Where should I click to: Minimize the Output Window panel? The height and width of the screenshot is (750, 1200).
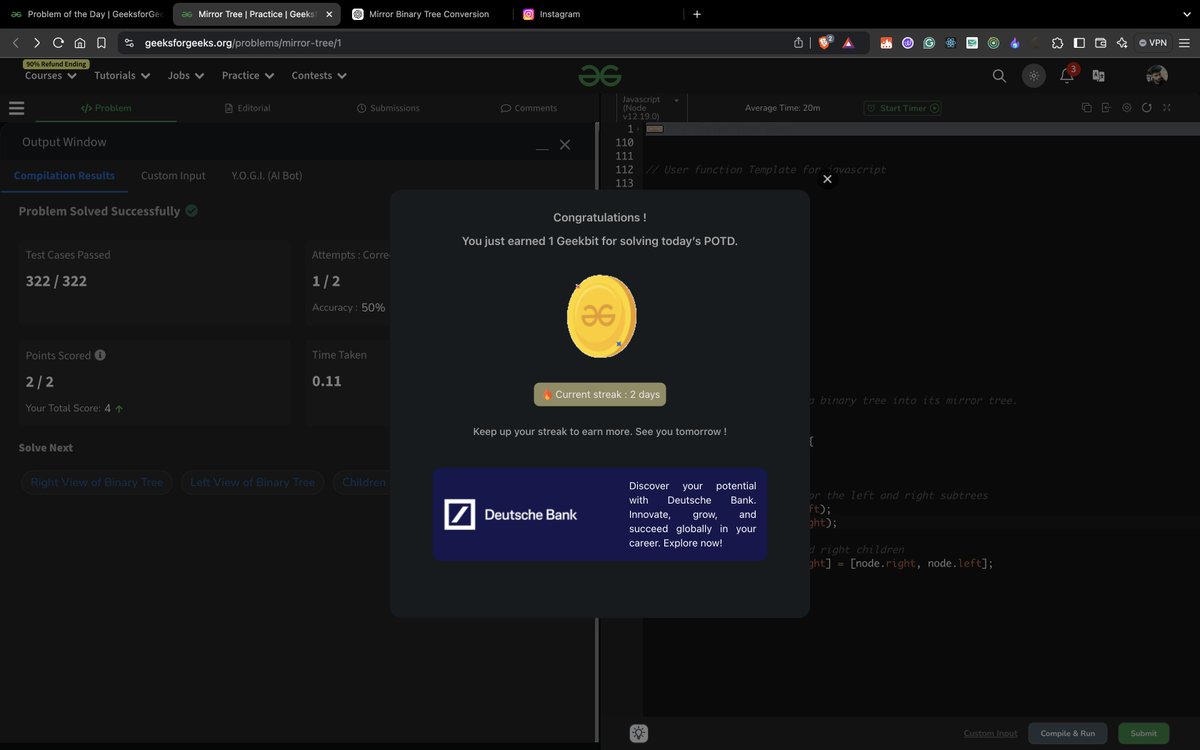click(x=541, y=145)
